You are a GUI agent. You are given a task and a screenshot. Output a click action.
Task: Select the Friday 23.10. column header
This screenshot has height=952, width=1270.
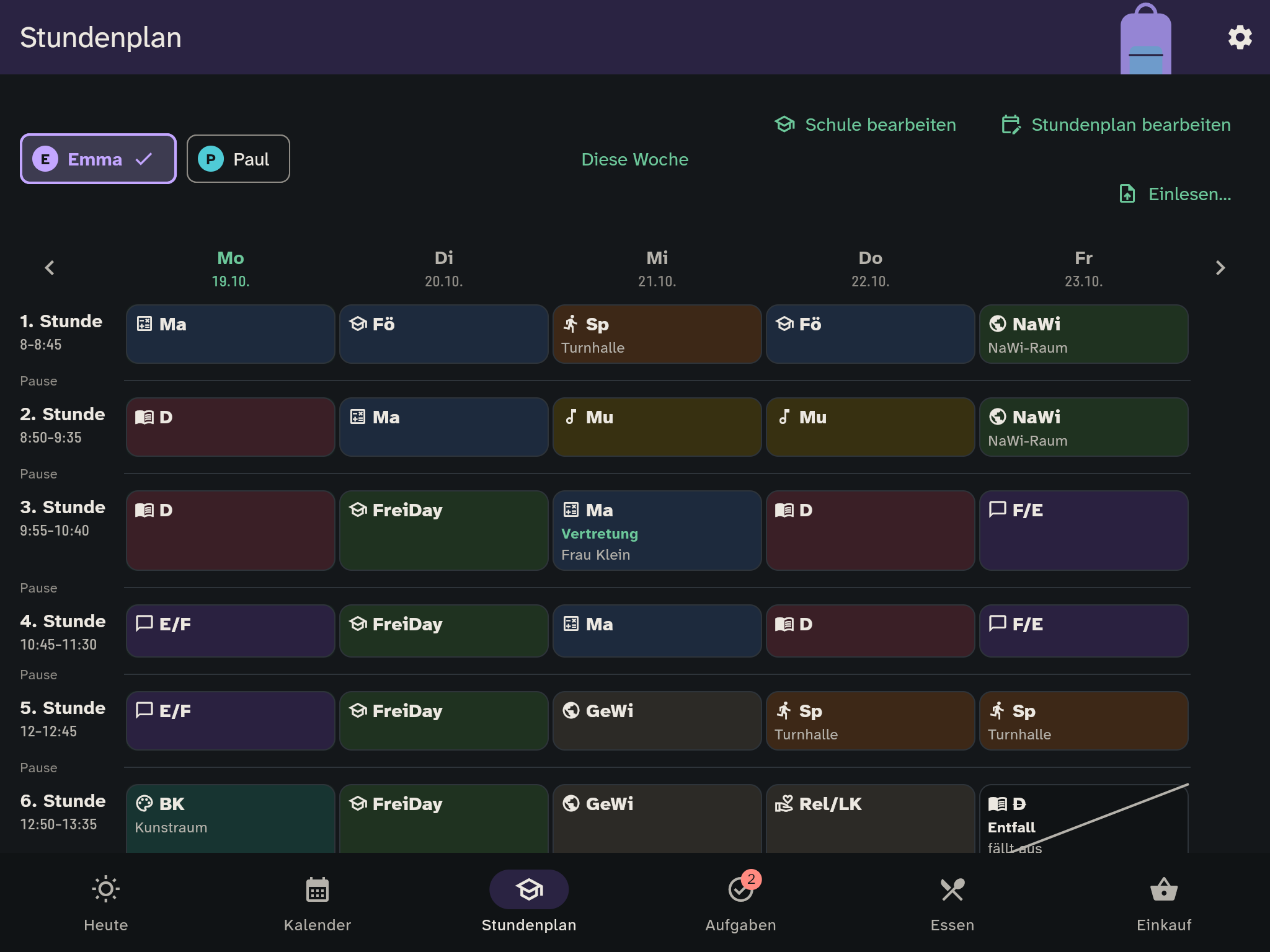tap(1083, 268)
